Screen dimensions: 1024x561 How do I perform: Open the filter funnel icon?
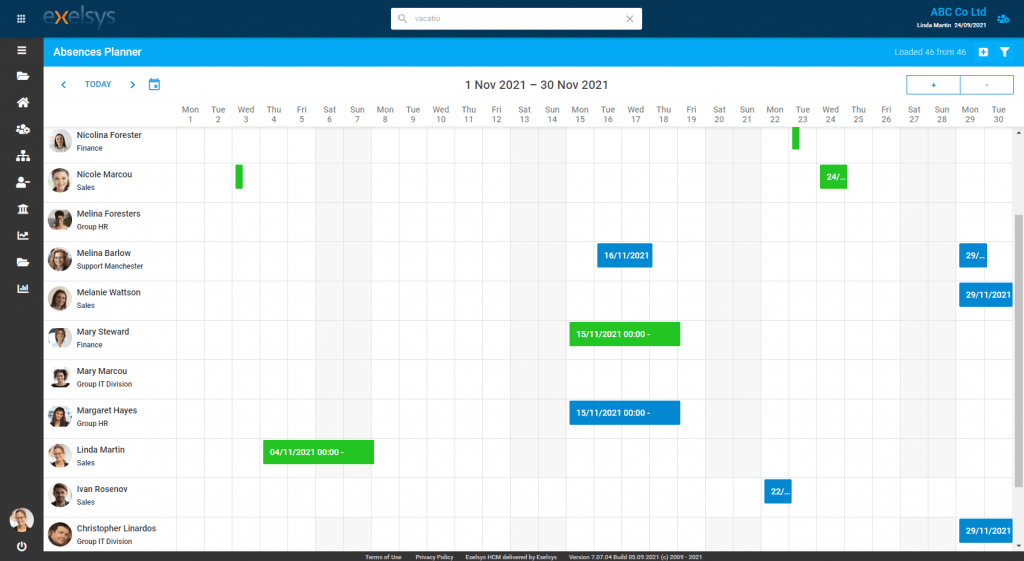tap(1004, 52)
